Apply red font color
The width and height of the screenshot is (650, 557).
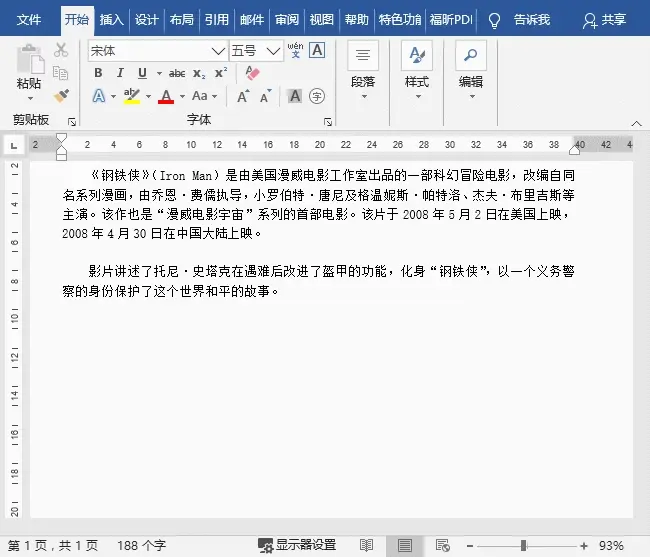(166, 96)
